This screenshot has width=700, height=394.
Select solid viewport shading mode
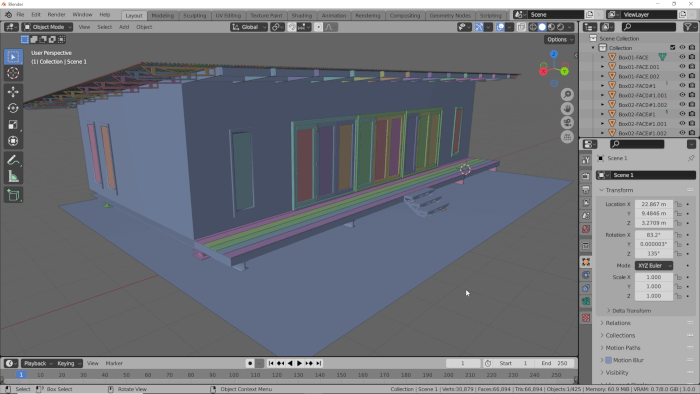pos(542,27)
